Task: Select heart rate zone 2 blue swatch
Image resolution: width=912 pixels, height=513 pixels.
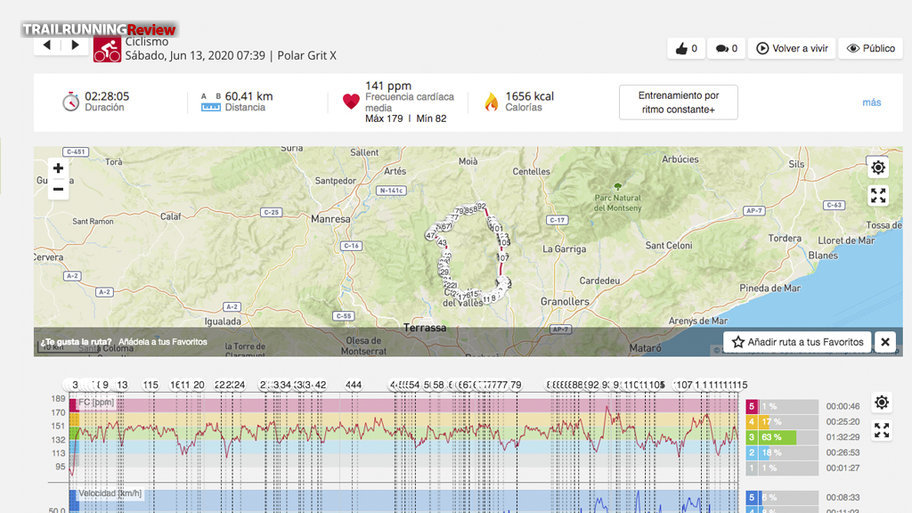Action: click(751, 453)
